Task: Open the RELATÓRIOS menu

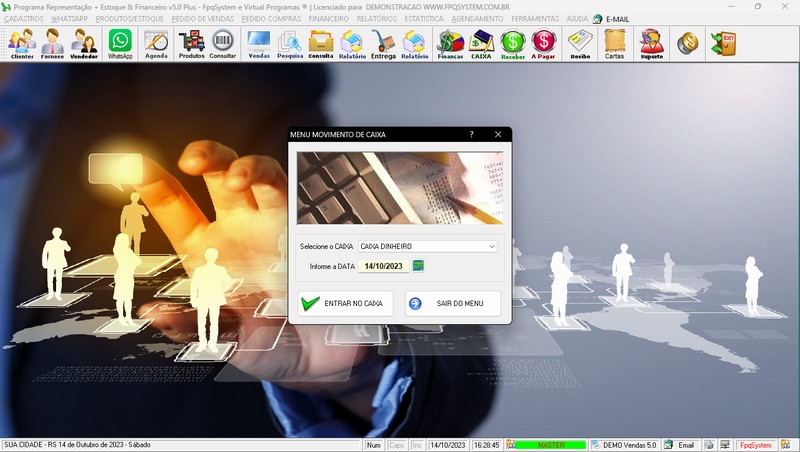Action: click(377, 19)
